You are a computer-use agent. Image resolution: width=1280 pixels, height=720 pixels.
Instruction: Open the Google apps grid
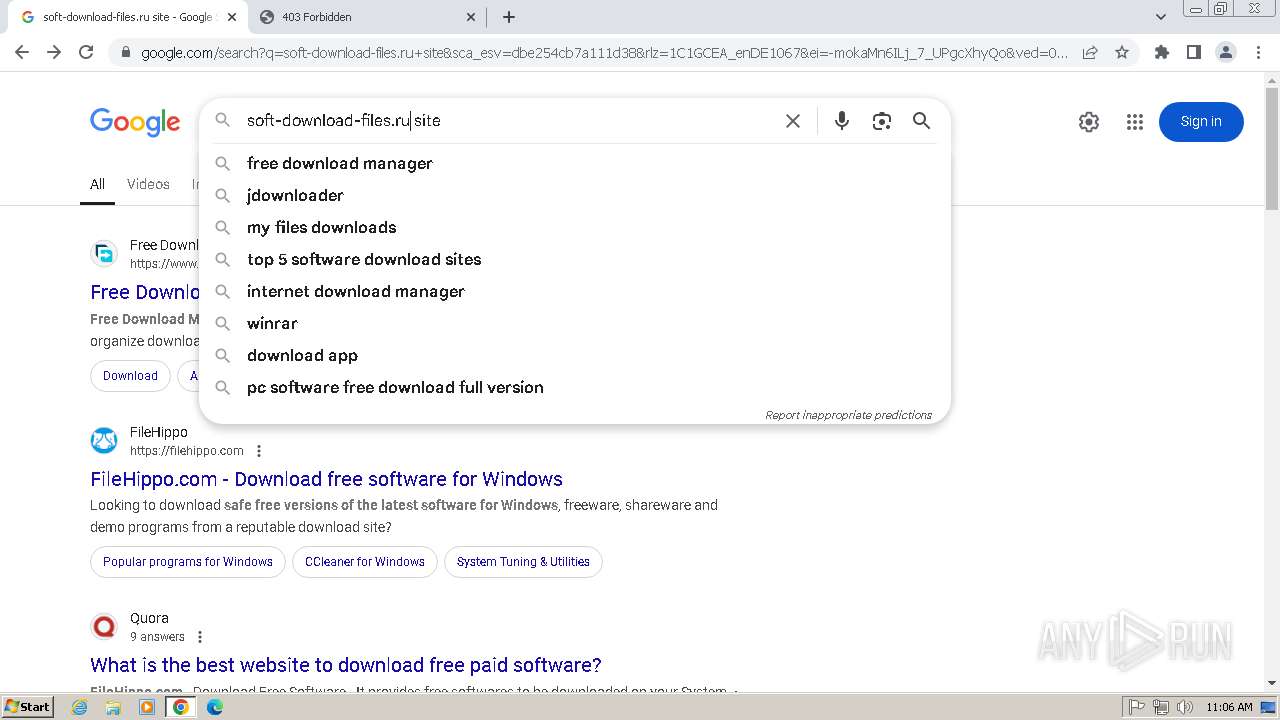point(1134,122)
